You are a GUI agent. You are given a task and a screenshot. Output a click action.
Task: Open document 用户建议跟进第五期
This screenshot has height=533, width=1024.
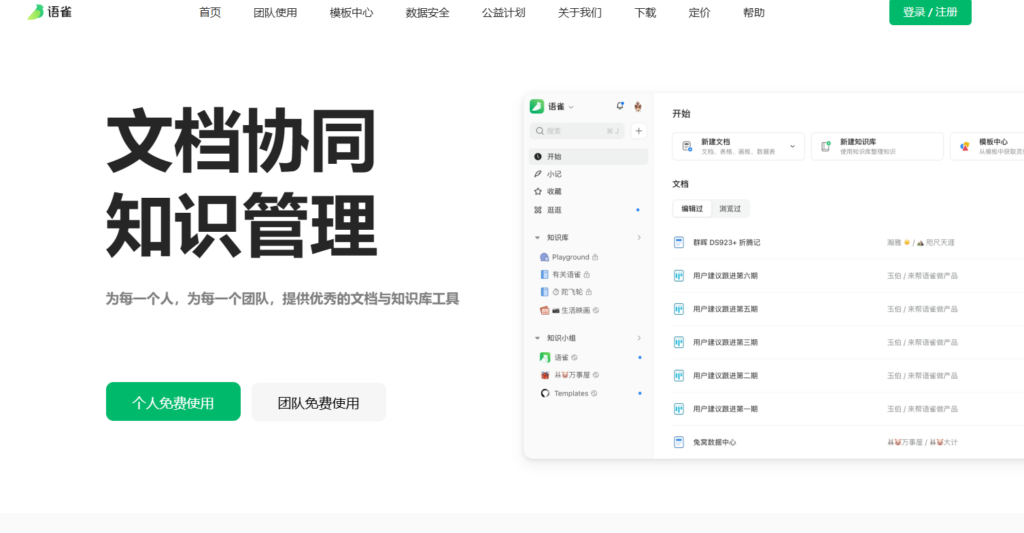[725, 309]
